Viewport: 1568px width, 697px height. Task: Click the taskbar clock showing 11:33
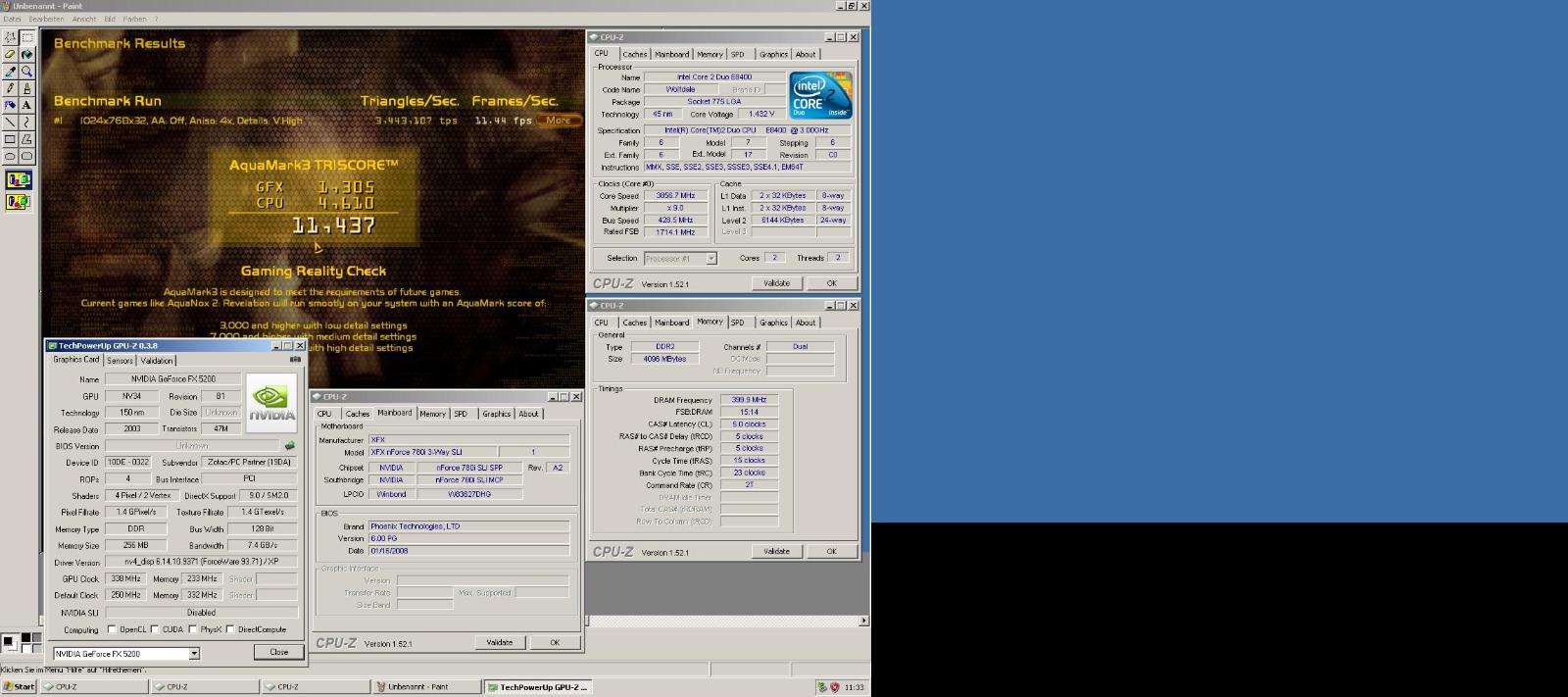coord(855,687)
